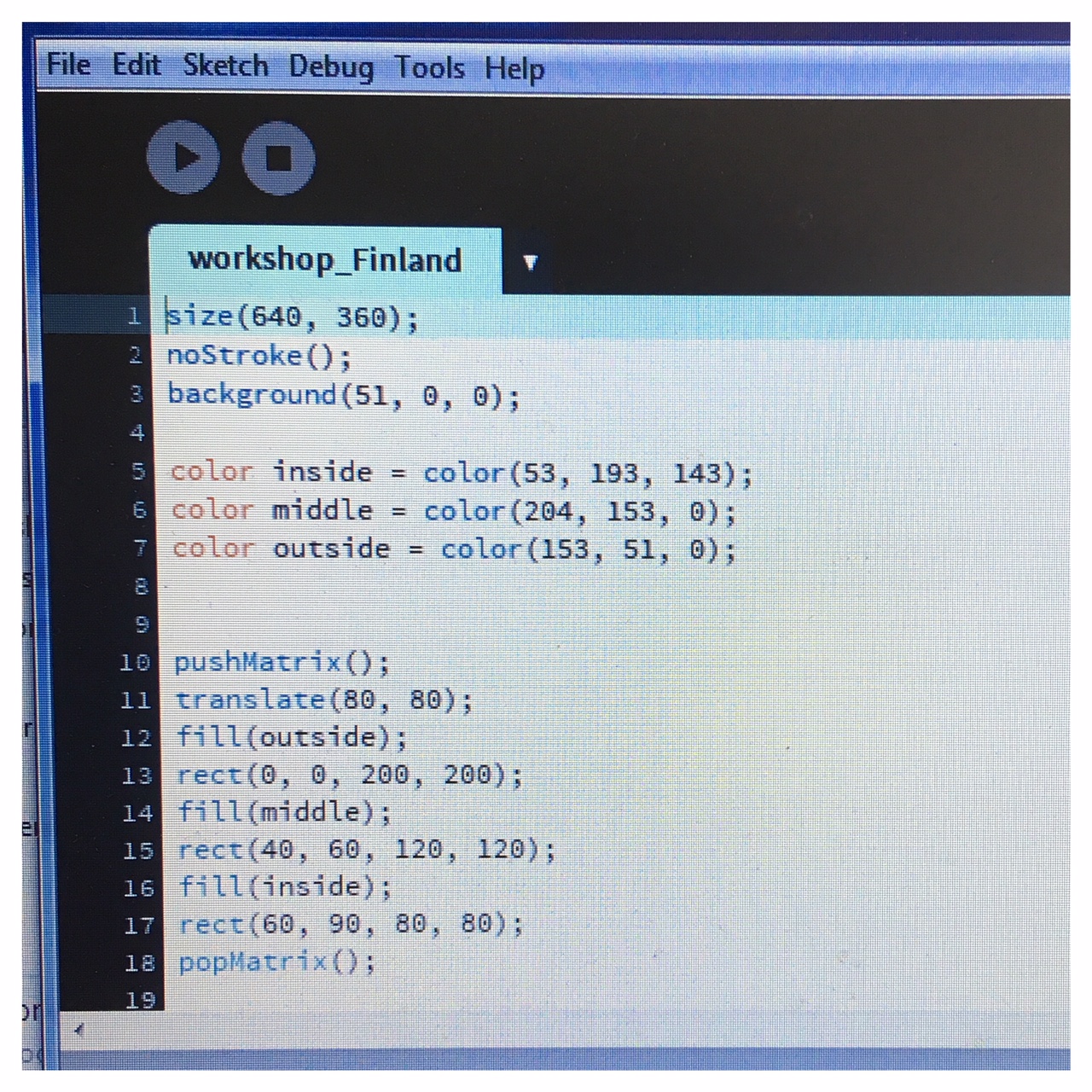1092x1092 pixels.
Task: Stop the running sketch
Action: (x=279, y=159)
